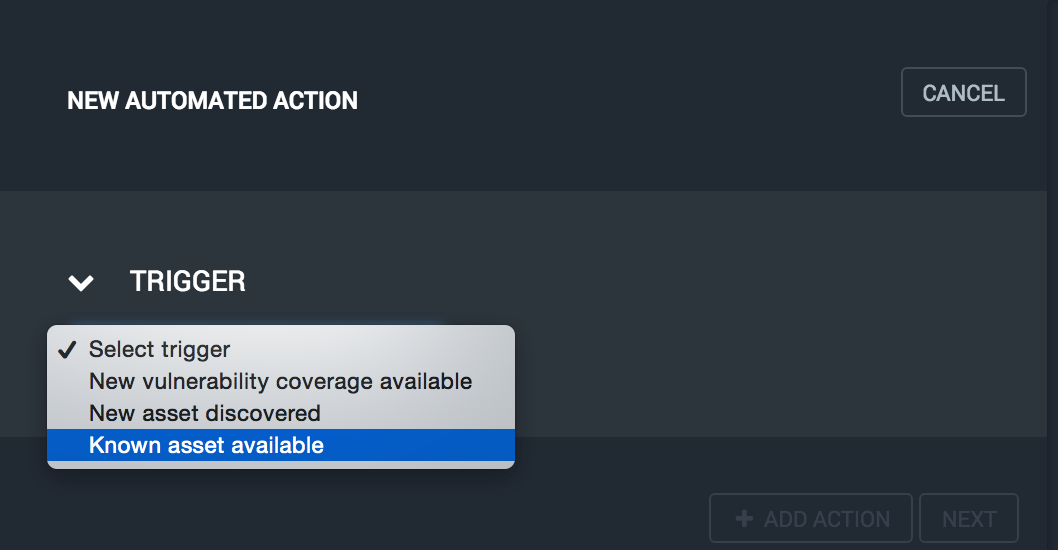Dismiss the automated action form via CANCEL

tap(963, 93)
